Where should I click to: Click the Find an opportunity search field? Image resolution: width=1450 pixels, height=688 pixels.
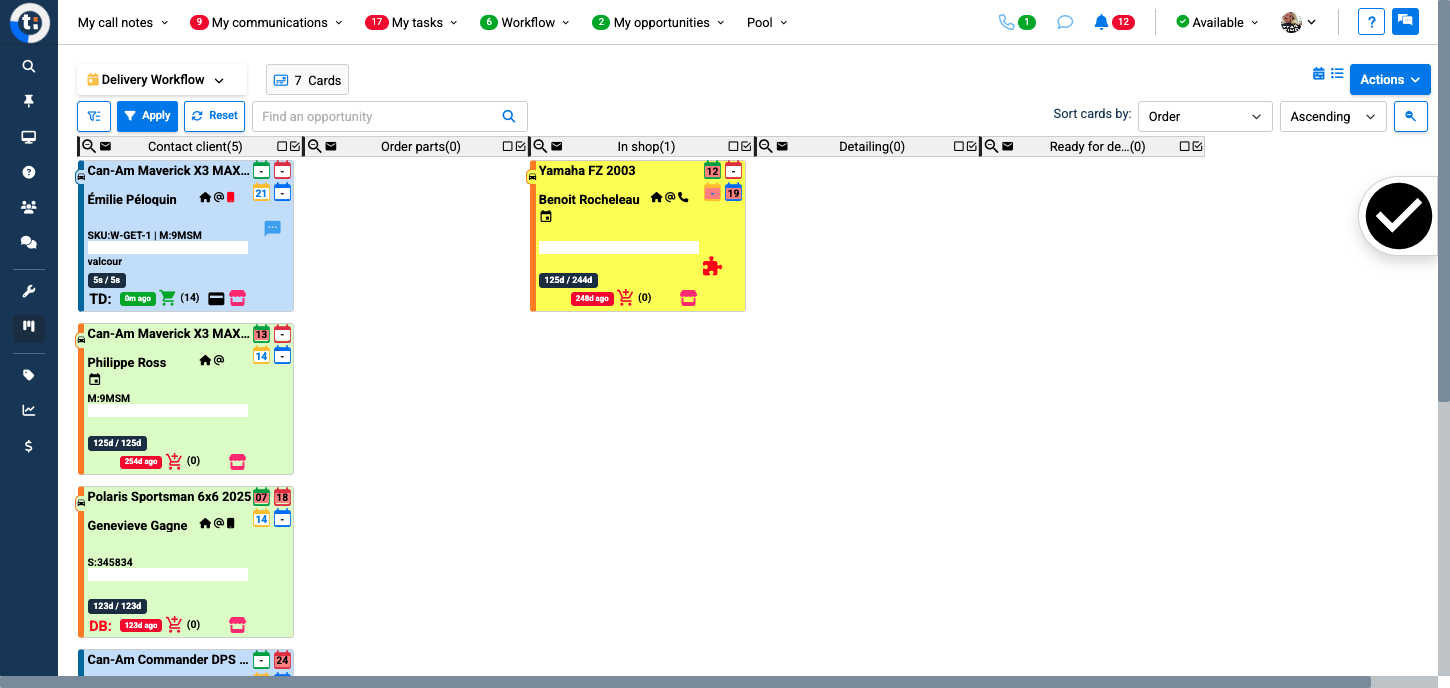[376, 117]
